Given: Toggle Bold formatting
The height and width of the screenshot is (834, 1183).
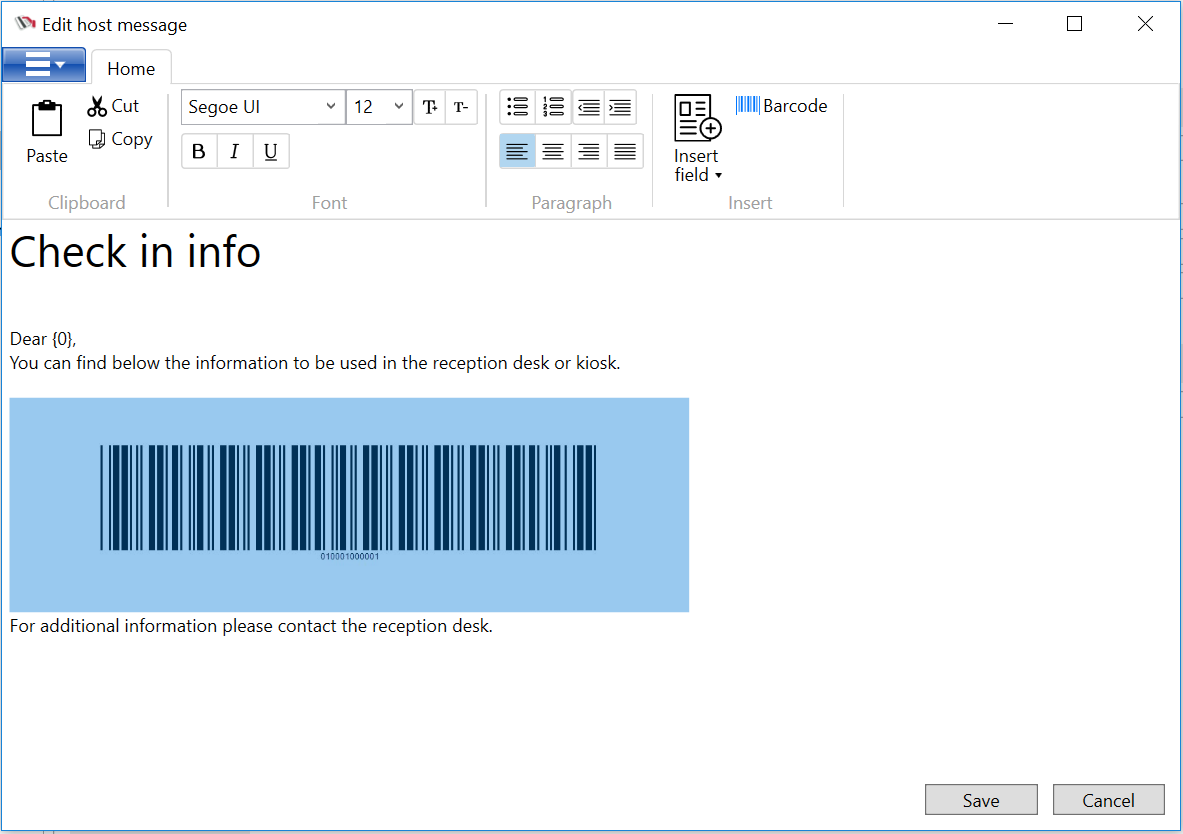Looking at the screenshot, I should [x=199, y=152].
